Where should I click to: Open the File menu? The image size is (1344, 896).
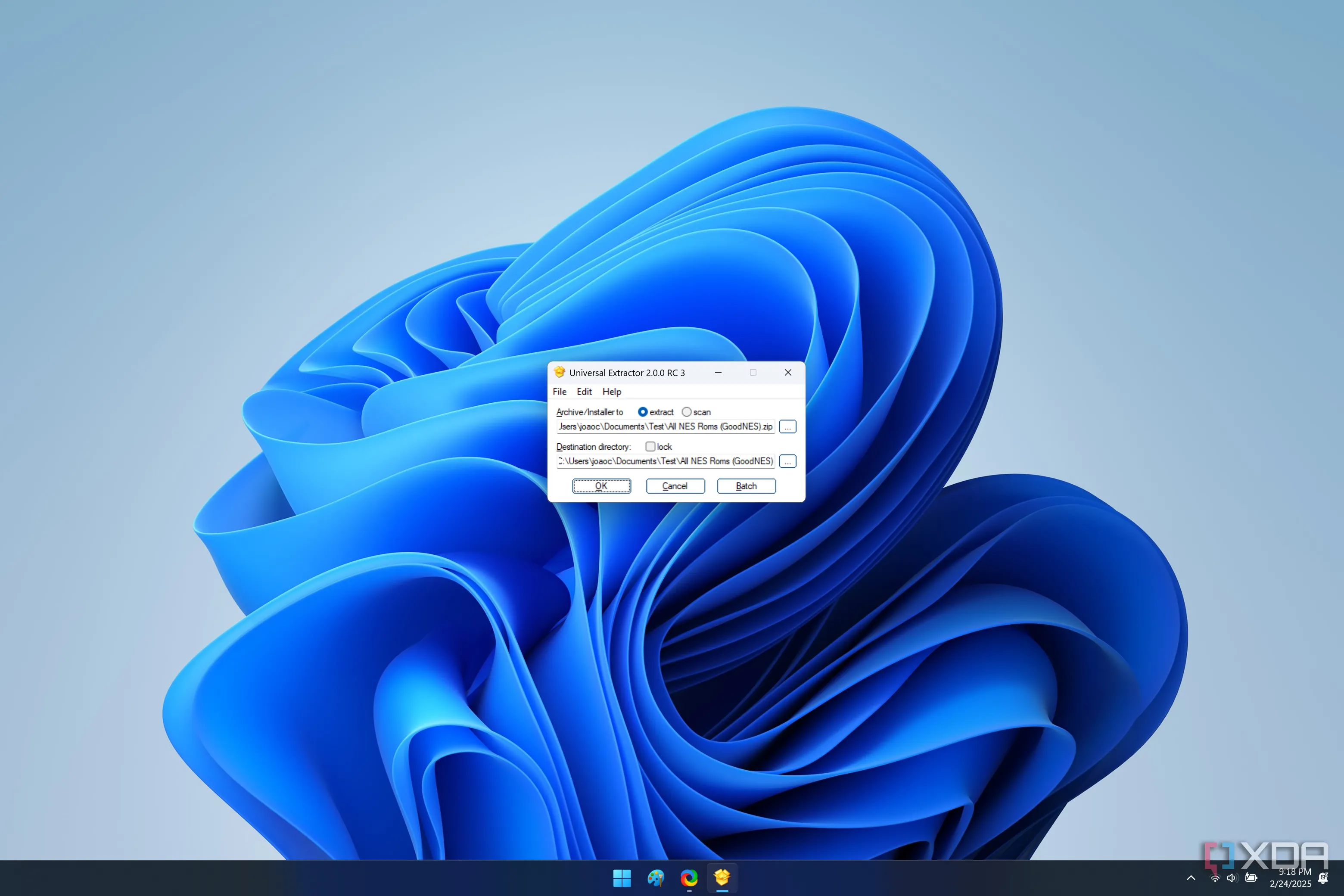pos(560,392)
